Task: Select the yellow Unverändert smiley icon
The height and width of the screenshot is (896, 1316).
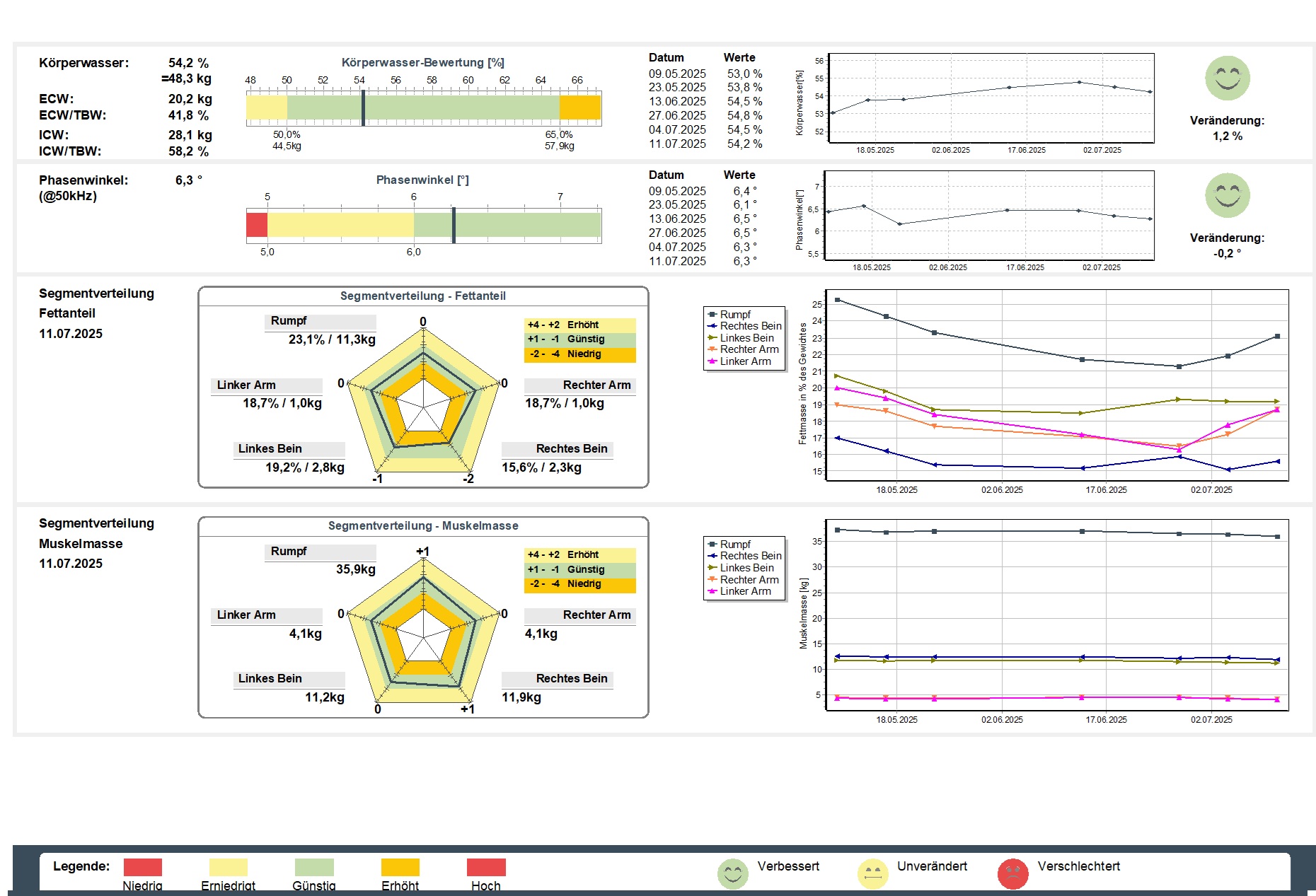Action: click(x=872, y=873)
